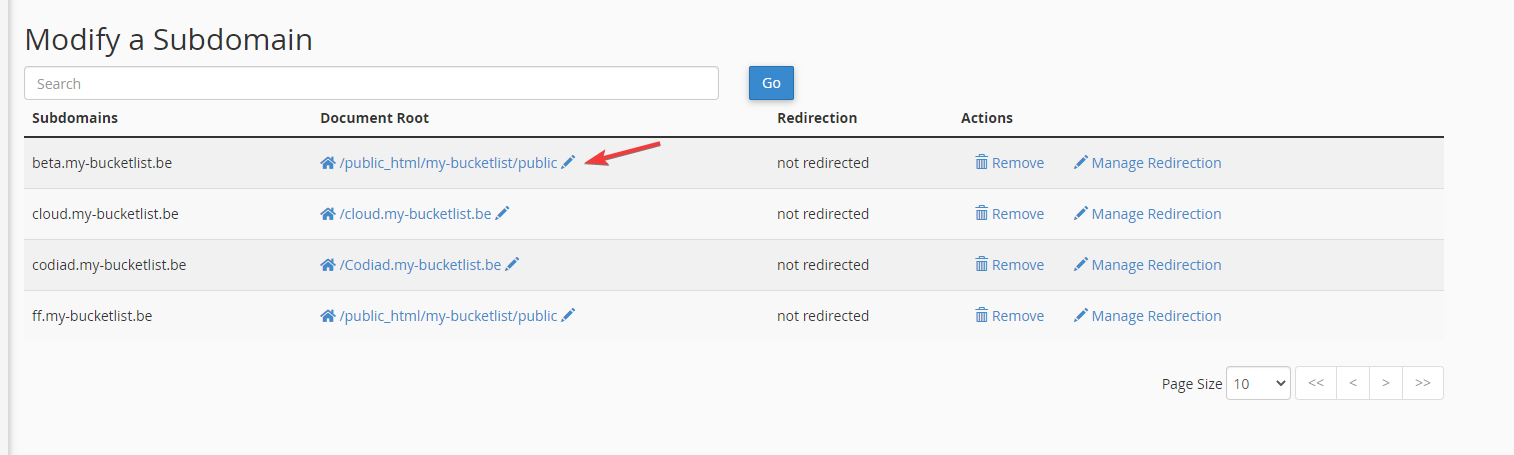Click home icon in beta.my-bucketlist.be row

tap(327, 163)
